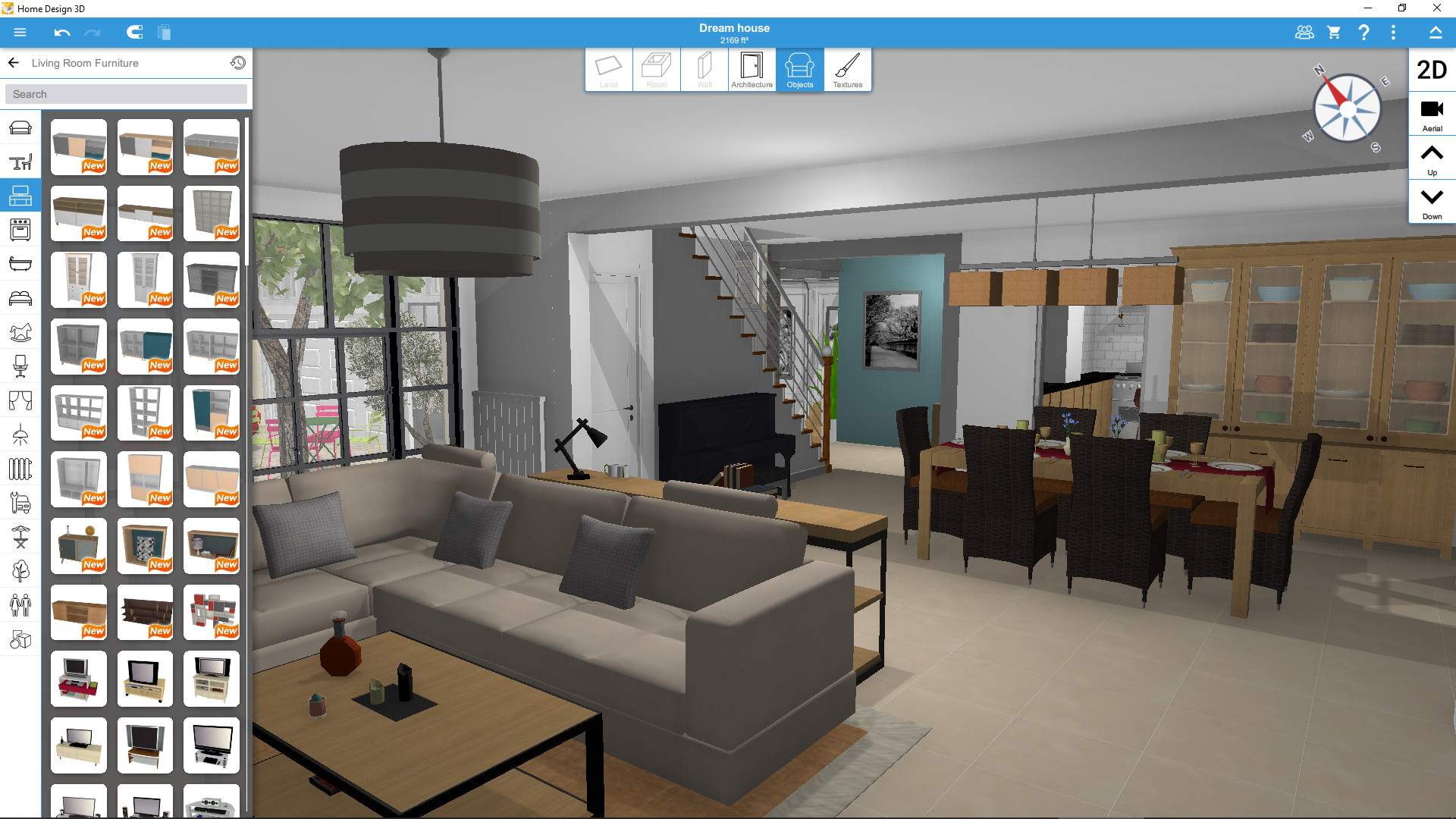Click the refresh/random icon in sidebar
The height and width of the screenshot is (819, 1456).
click(237, 62)
